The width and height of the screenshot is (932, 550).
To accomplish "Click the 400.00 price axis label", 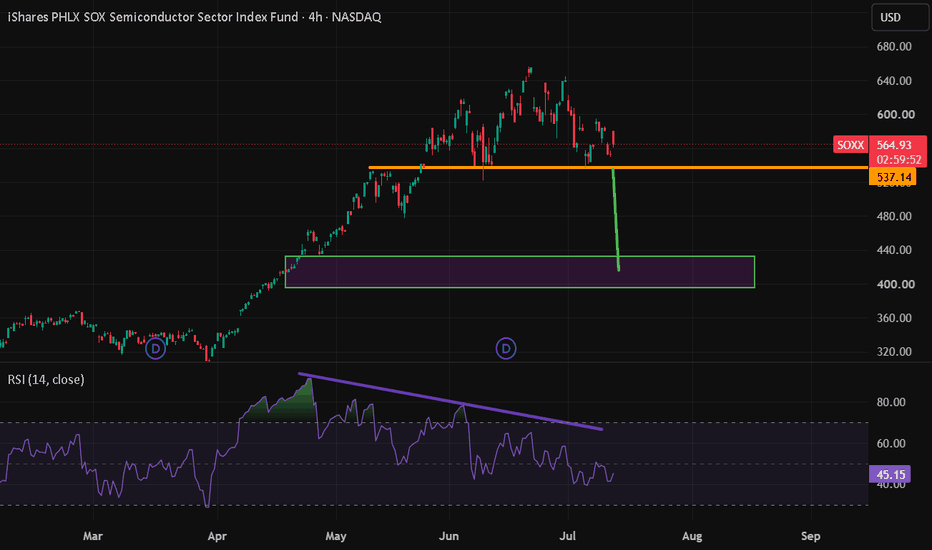I will pos(894,284).
